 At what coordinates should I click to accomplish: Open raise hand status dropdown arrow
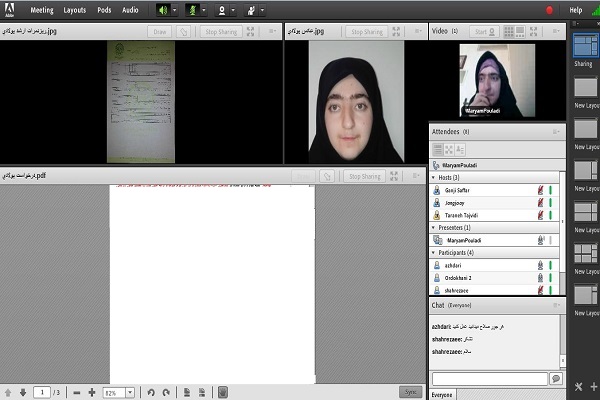pyautogui.click(x=262, y=10)
